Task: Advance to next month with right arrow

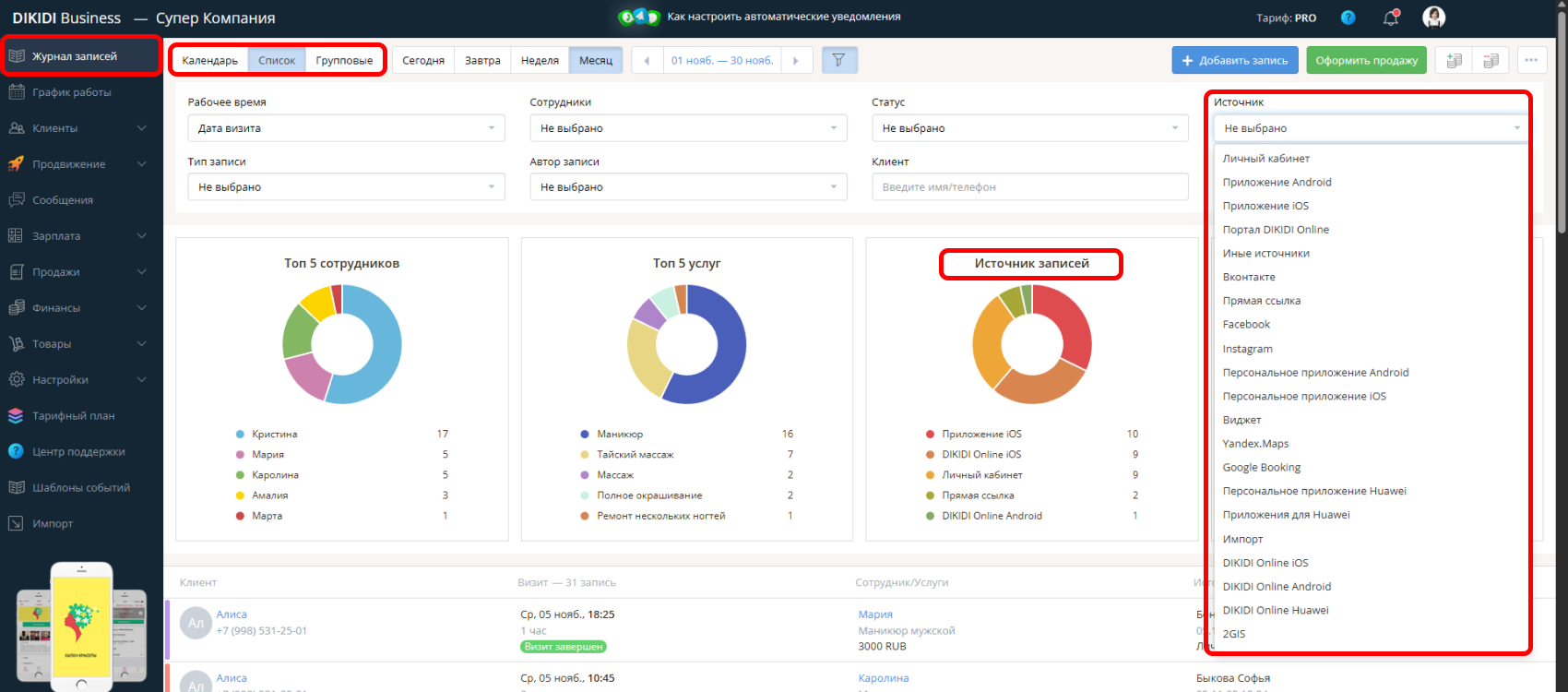Action: (x=796, y=61)
